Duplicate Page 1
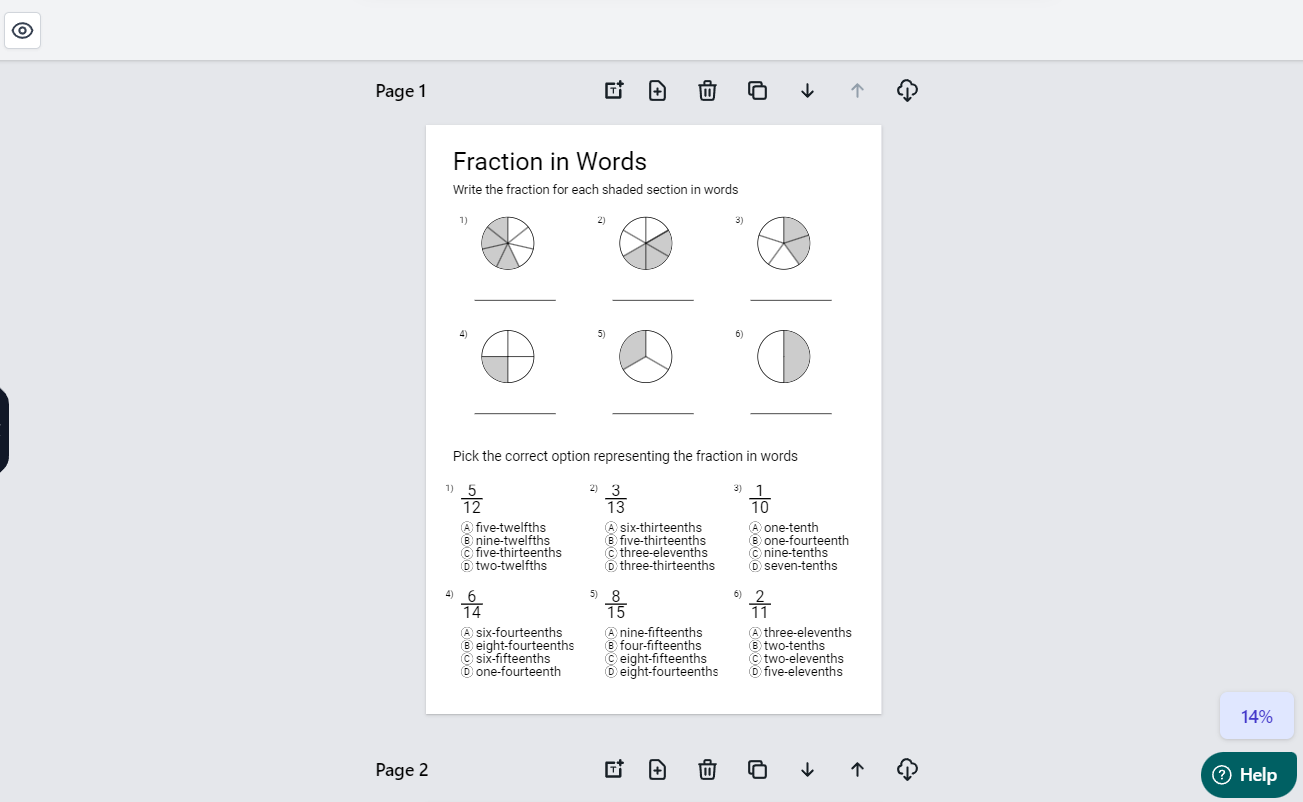 [x=757, y=90]
